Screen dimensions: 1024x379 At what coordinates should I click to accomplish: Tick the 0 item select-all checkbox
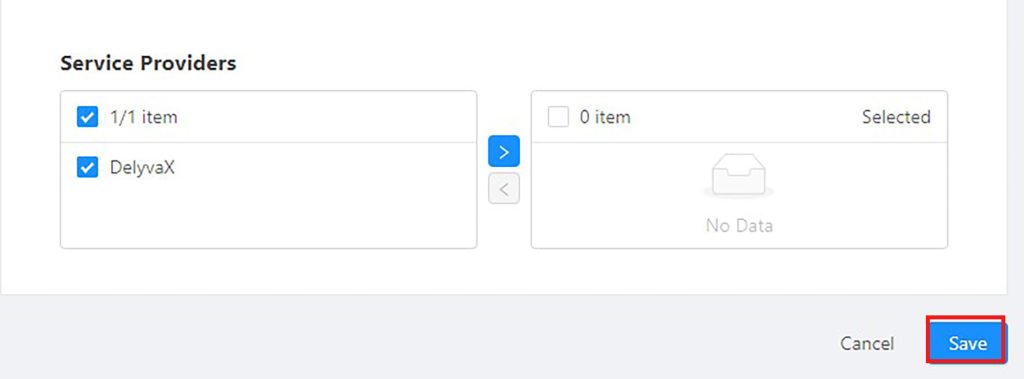pos(558,117)
